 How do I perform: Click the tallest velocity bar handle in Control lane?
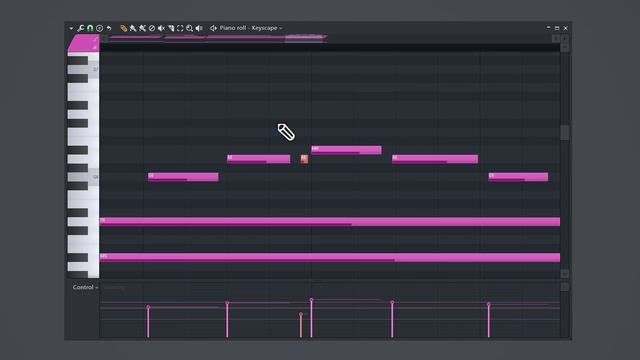(x=311, y=300)
